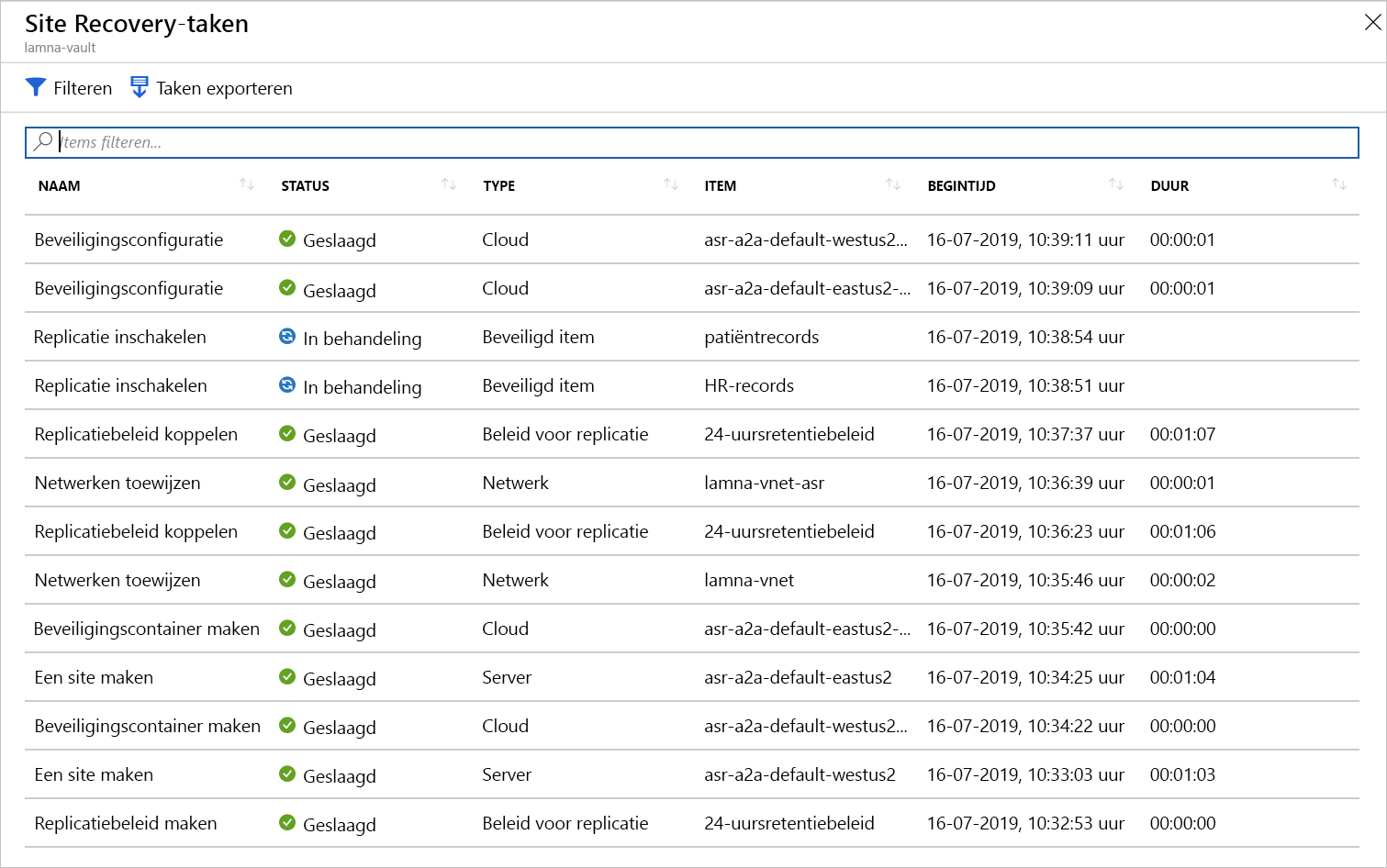This screenshot has width=1387, height=868.
Task: Click success icon for asr-a2a-default-eastus2 server row
Action: pos(287,676)
